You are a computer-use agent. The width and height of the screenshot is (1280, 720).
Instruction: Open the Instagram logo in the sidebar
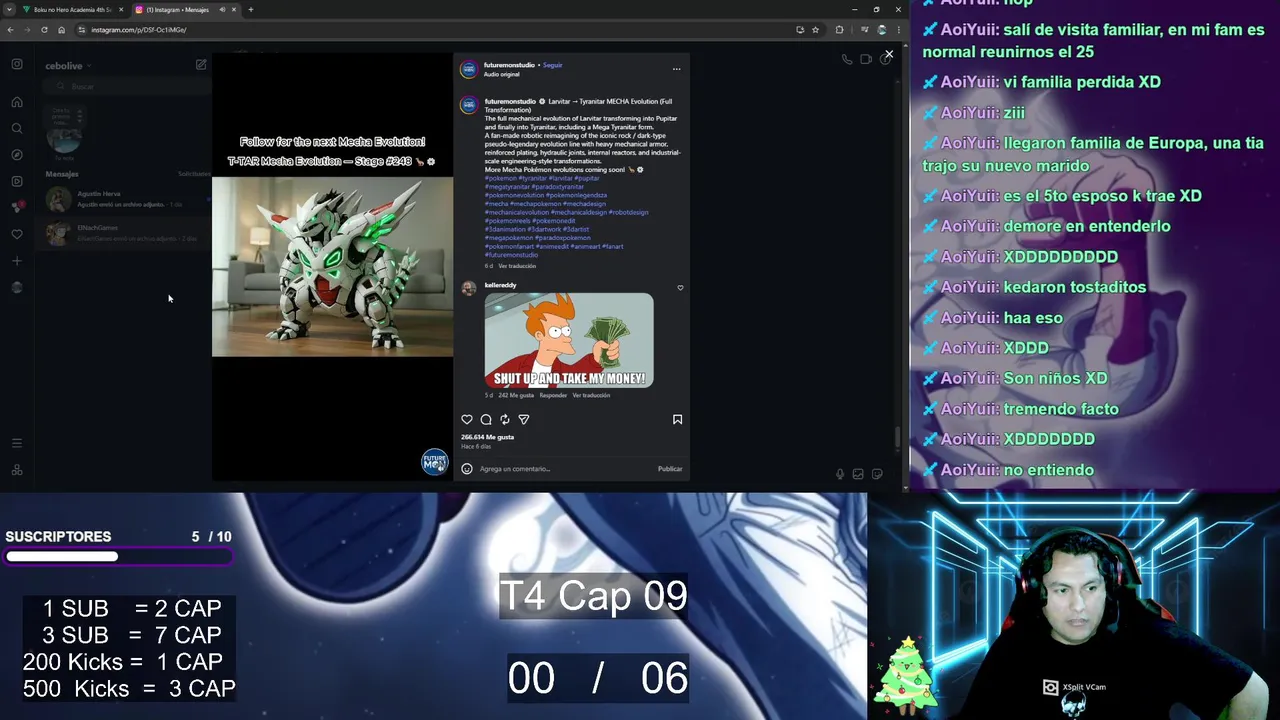pyautogui.click(x=17, y=64)
